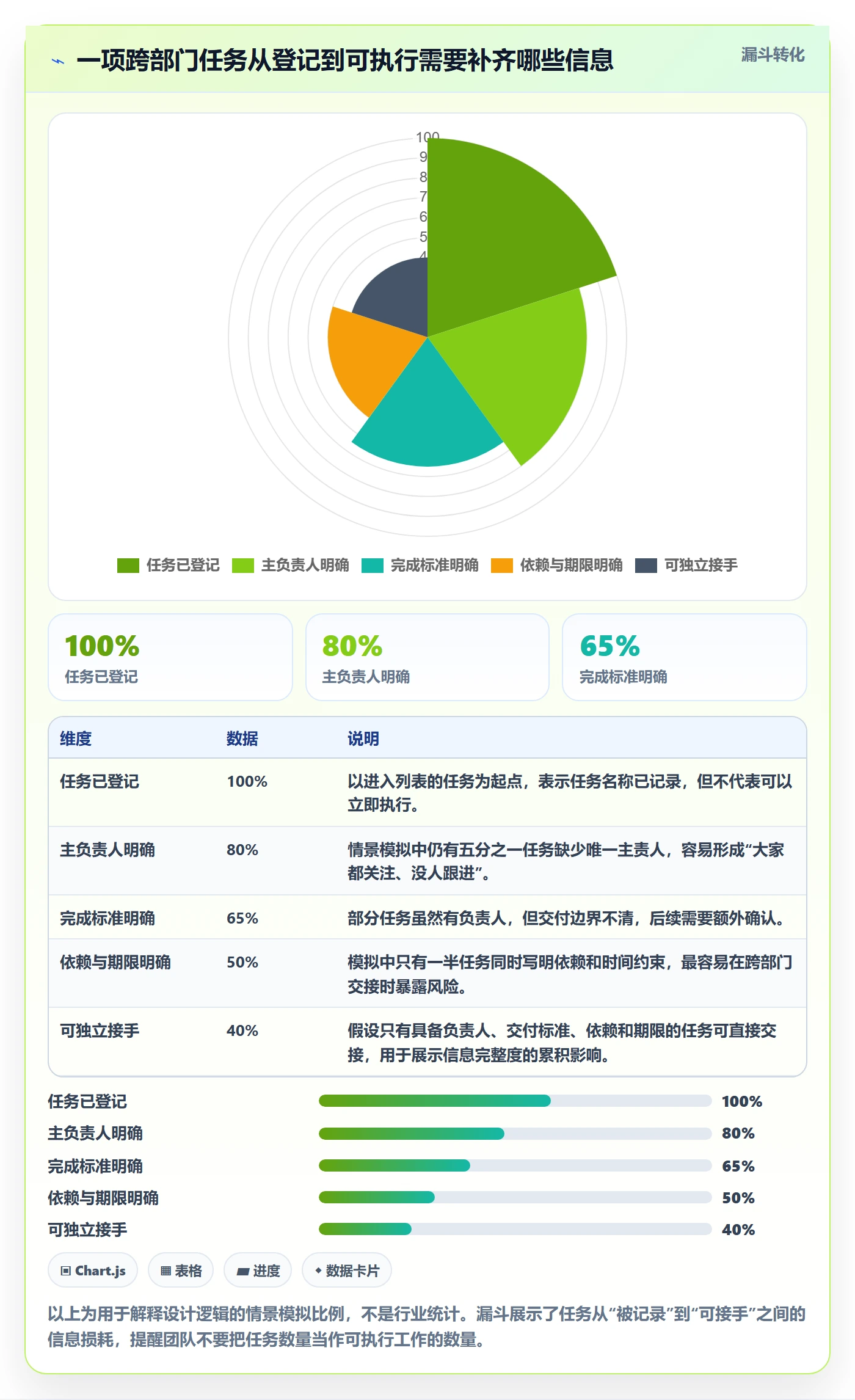Click the 维度 column header
This screenshot has width=855, height=1400.
pyautogui.click(x=76, y=738)
